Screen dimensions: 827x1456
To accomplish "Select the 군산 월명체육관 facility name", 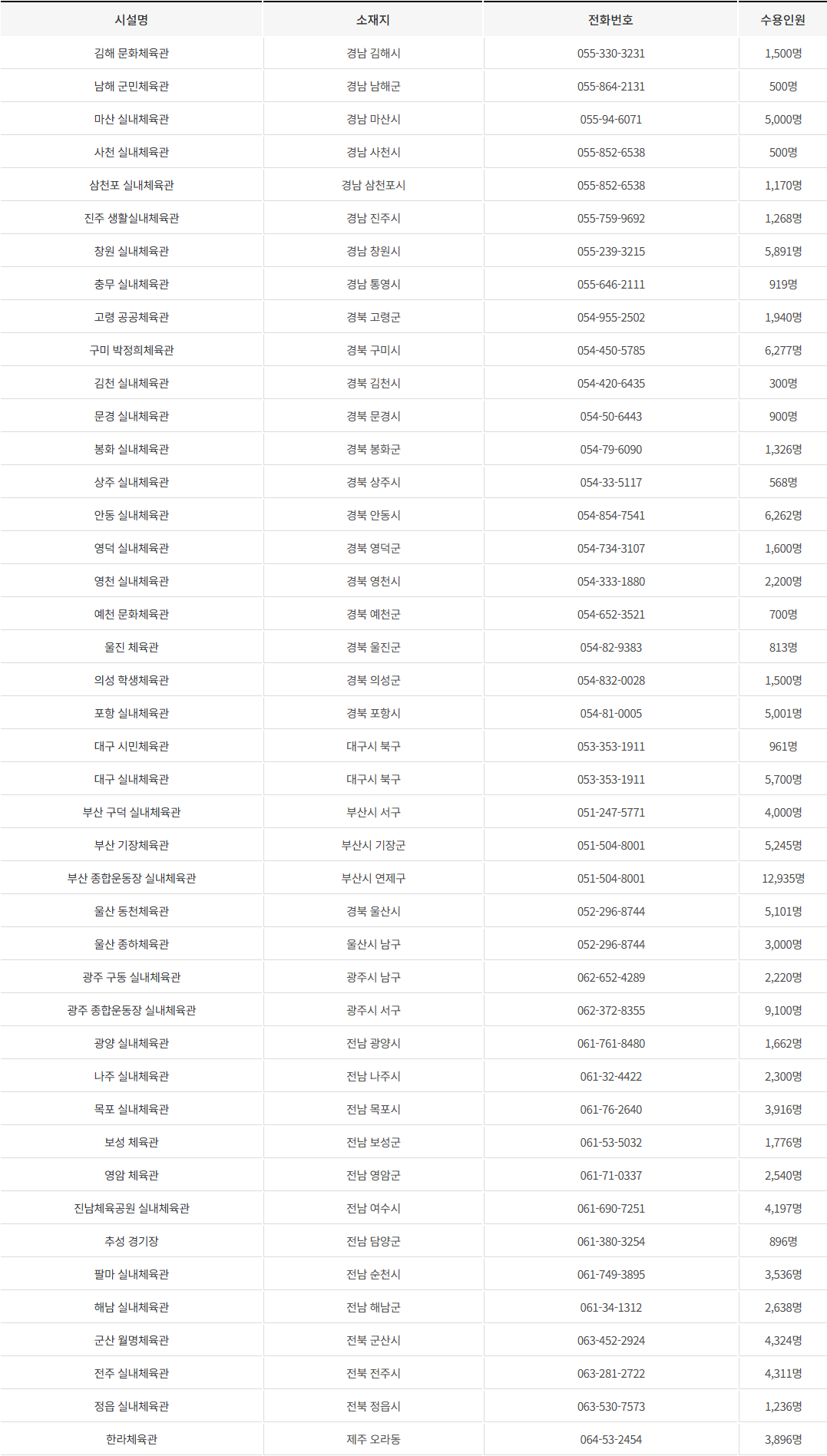I will (x=131, y=1340).
